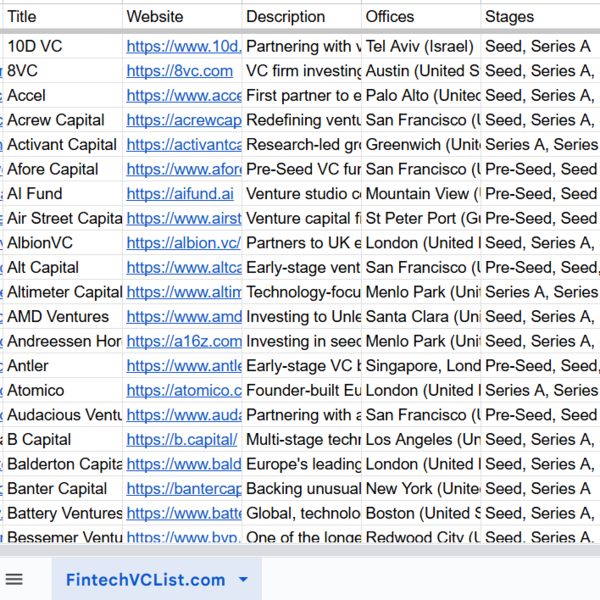Open the https://albion.vc/ link
This screenshot has width=600, height=600.
click(184, 243)
